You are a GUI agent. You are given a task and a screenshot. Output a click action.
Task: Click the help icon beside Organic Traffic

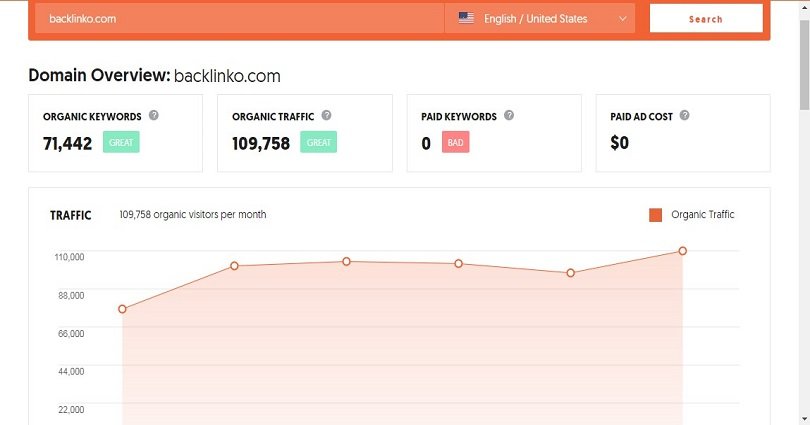tap(326, 115)
